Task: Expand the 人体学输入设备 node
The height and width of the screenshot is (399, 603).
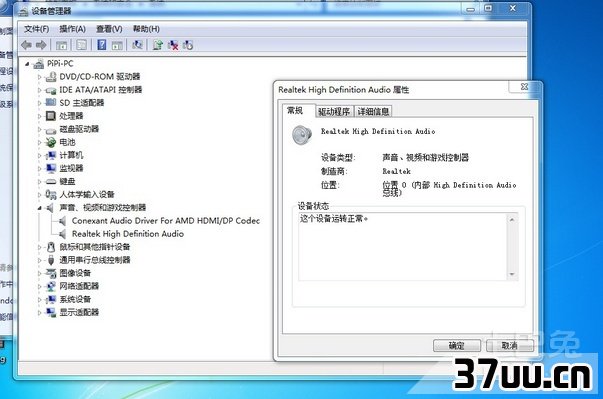Action: pyautogui.click(x=39, y=195)
